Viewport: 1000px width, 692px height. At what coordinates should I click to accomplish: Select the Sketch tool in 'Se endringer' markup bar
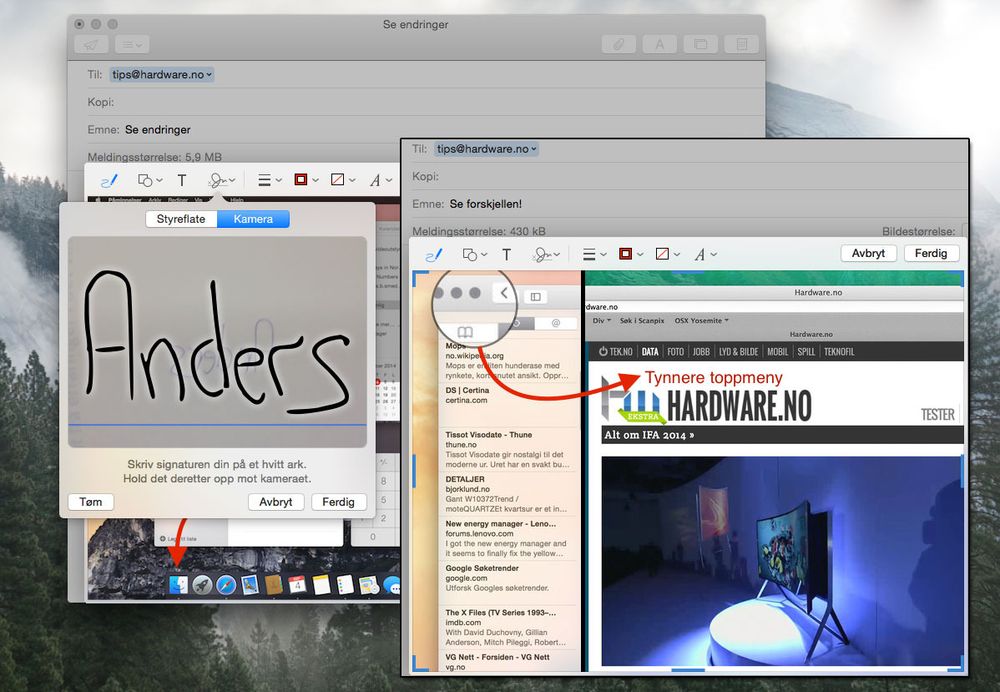(109, 180)
